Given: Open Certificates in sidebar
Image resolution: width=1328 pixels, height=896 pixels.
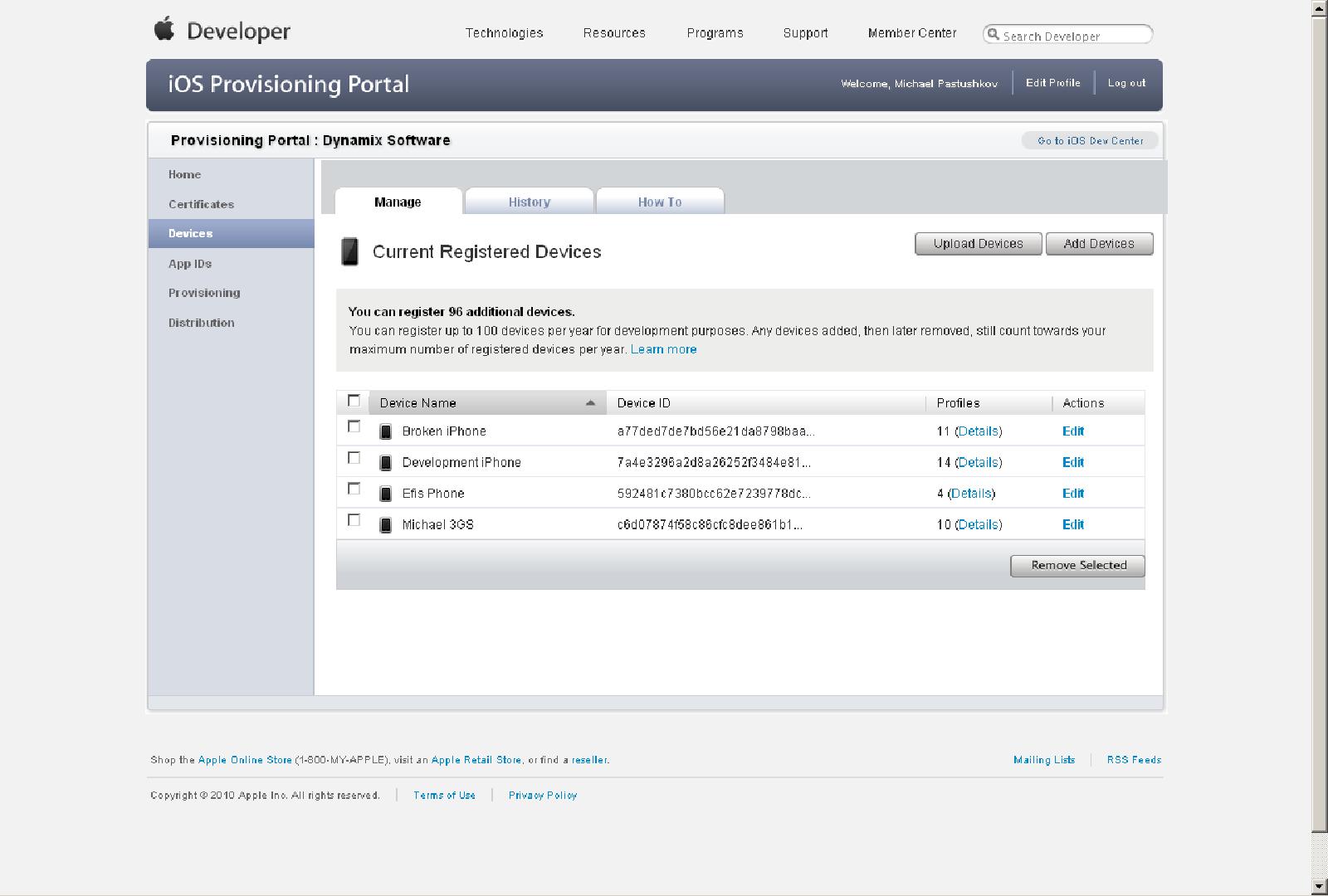Looking at the screenshot, I should click(x=201, y=204).
